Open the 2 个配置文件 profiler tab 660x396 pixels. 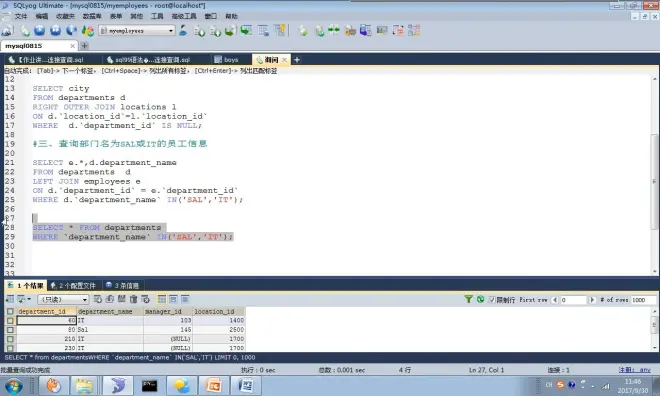73,285
